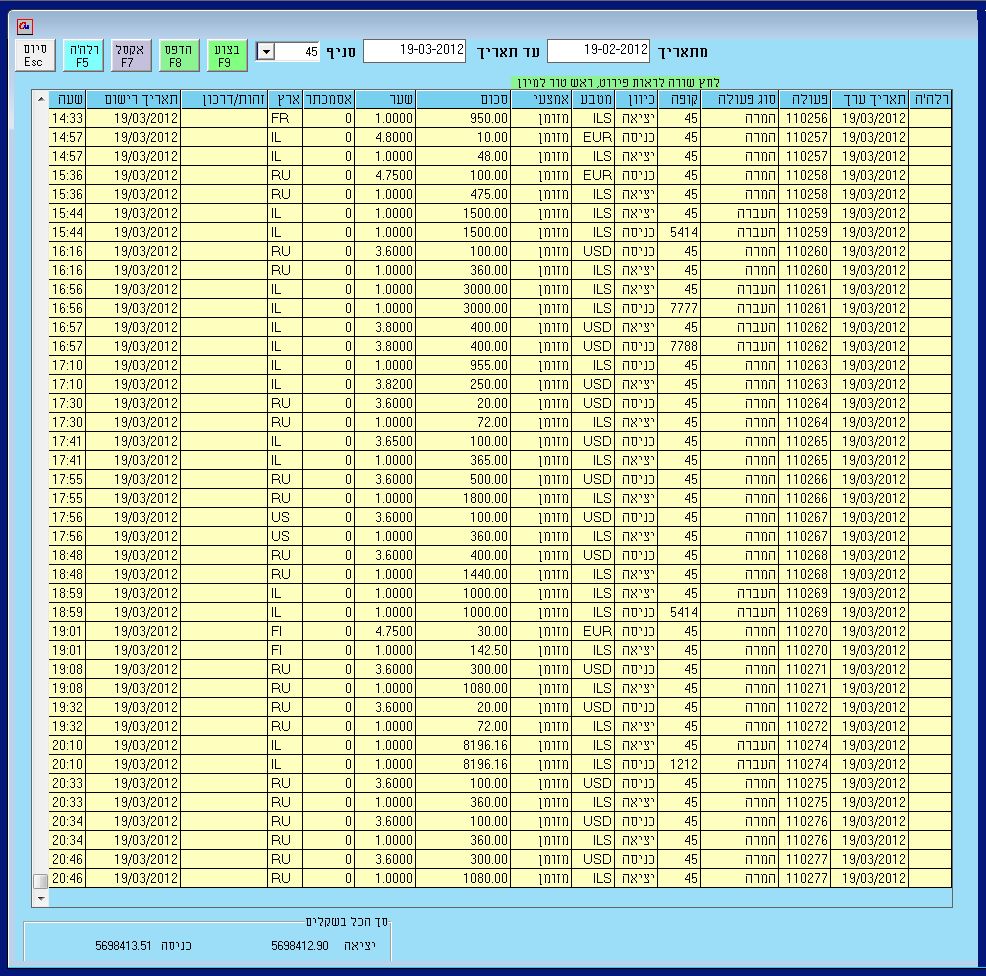Click the קופה cell 7777
Screen dimensions: 986x976
coord(679,308)
